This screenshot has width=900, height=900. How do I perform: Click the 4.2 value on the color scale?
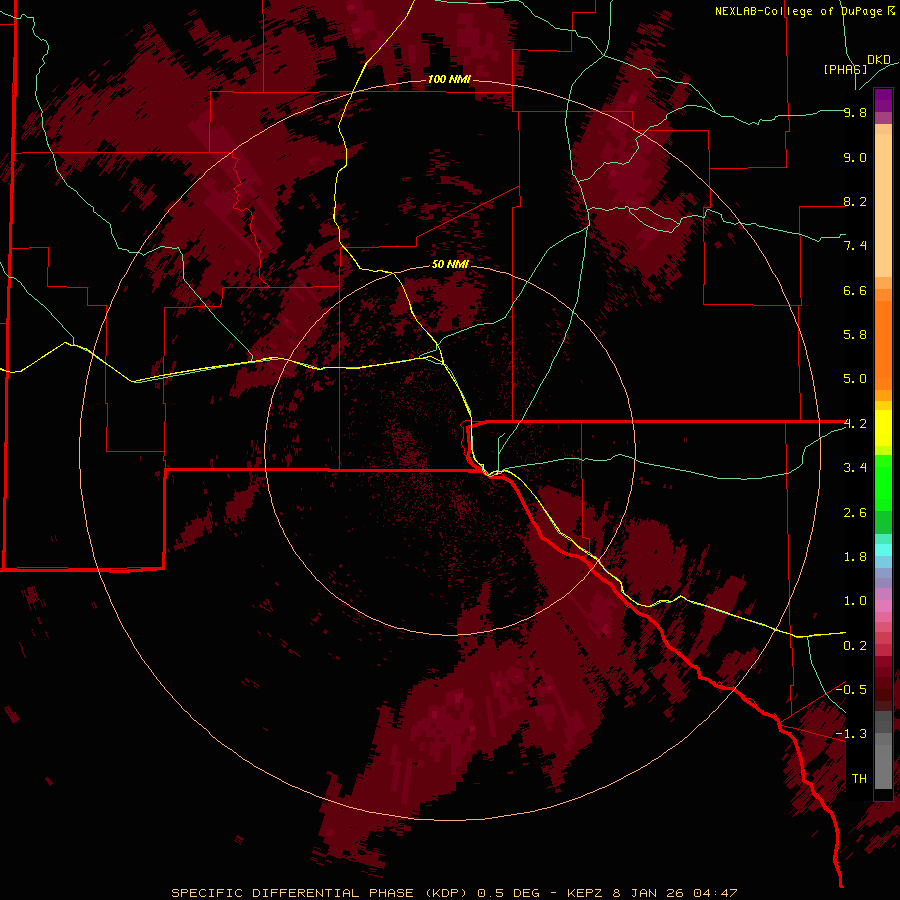(855, 424)
